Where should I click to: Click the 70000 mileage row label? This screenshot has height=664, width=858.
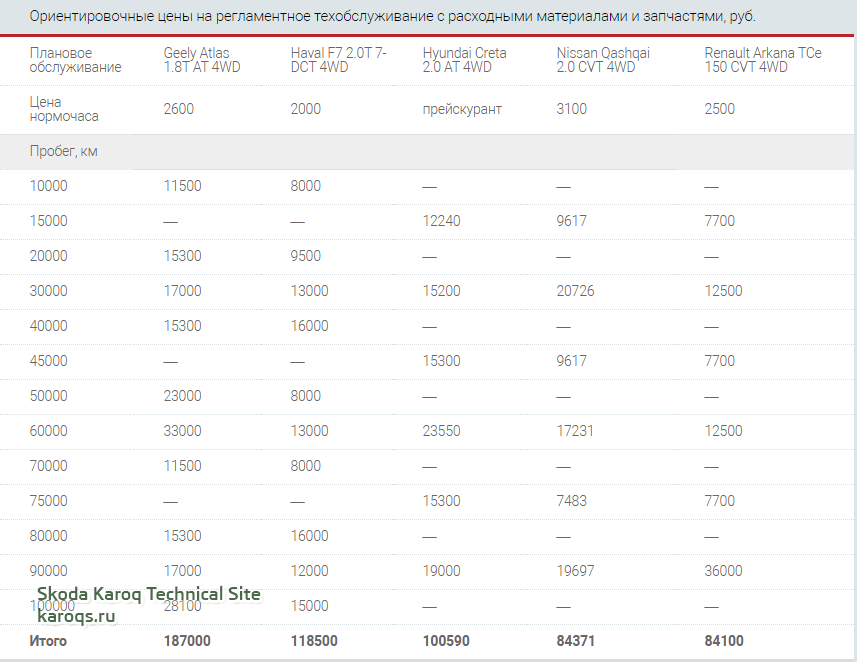click(x=49, y=466)
